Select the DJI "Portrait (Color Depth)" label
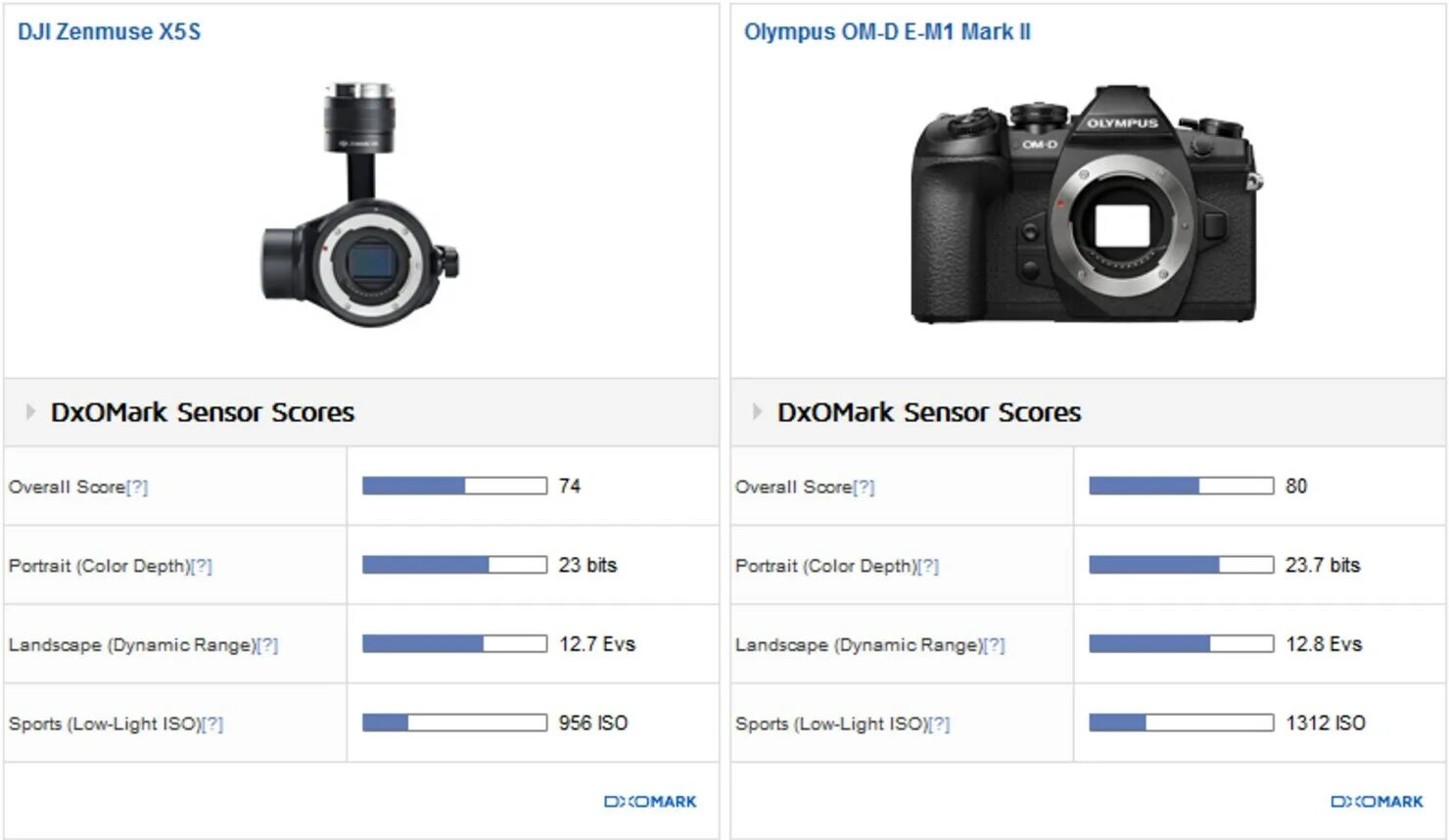 pos(99,566)
